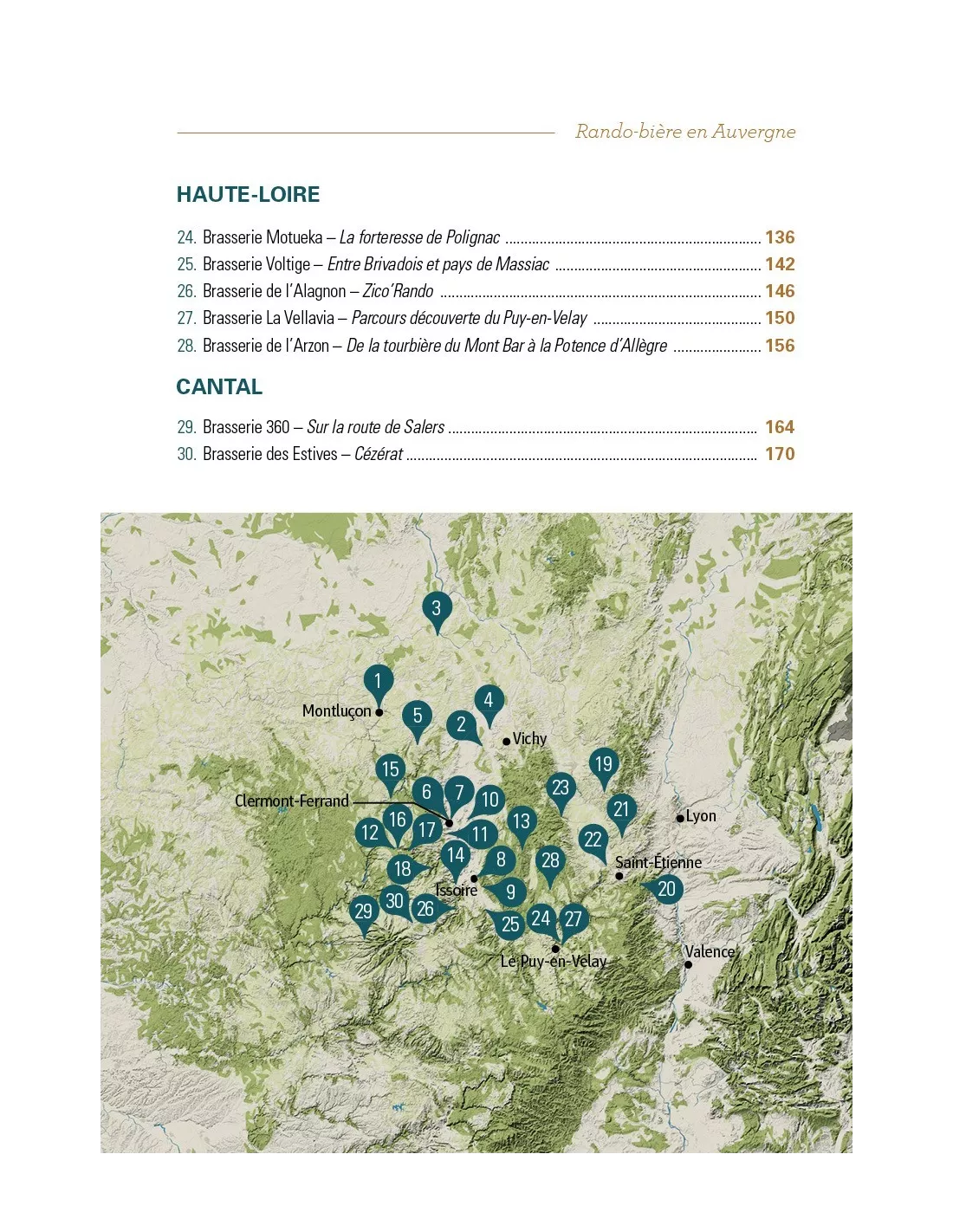Click page number 156
This screenshot has width=953, height=1232.
pos(780,346)
